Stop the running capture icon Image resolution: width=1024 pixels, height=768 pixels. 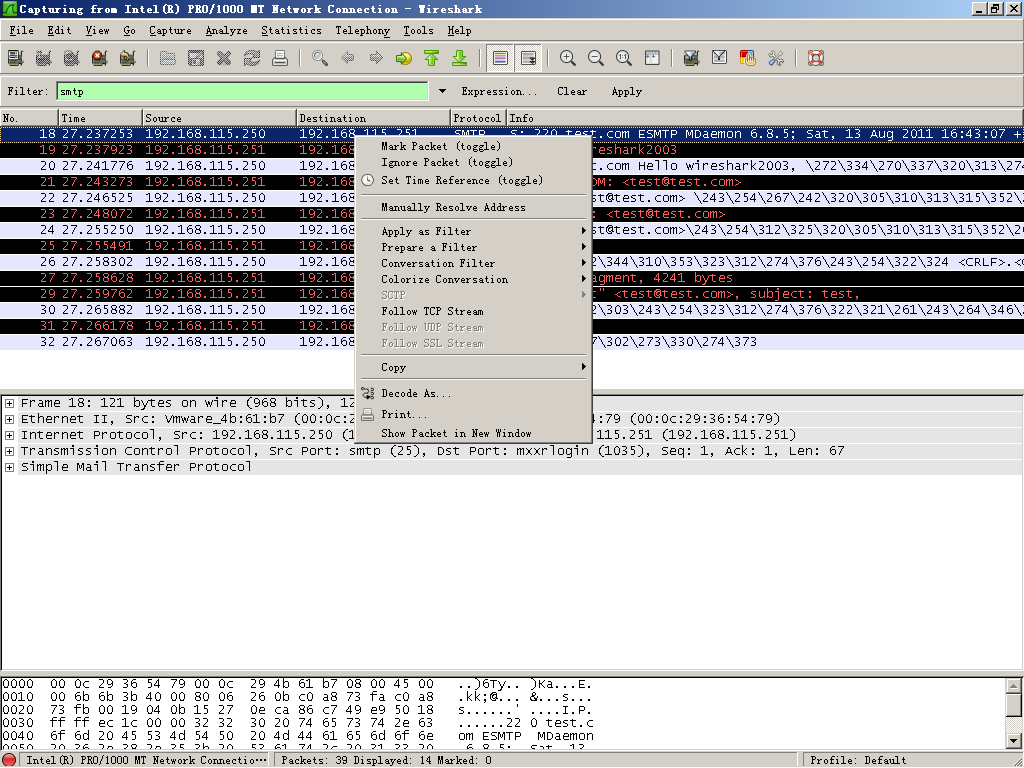pyautogui.click(x=100, y=58)
